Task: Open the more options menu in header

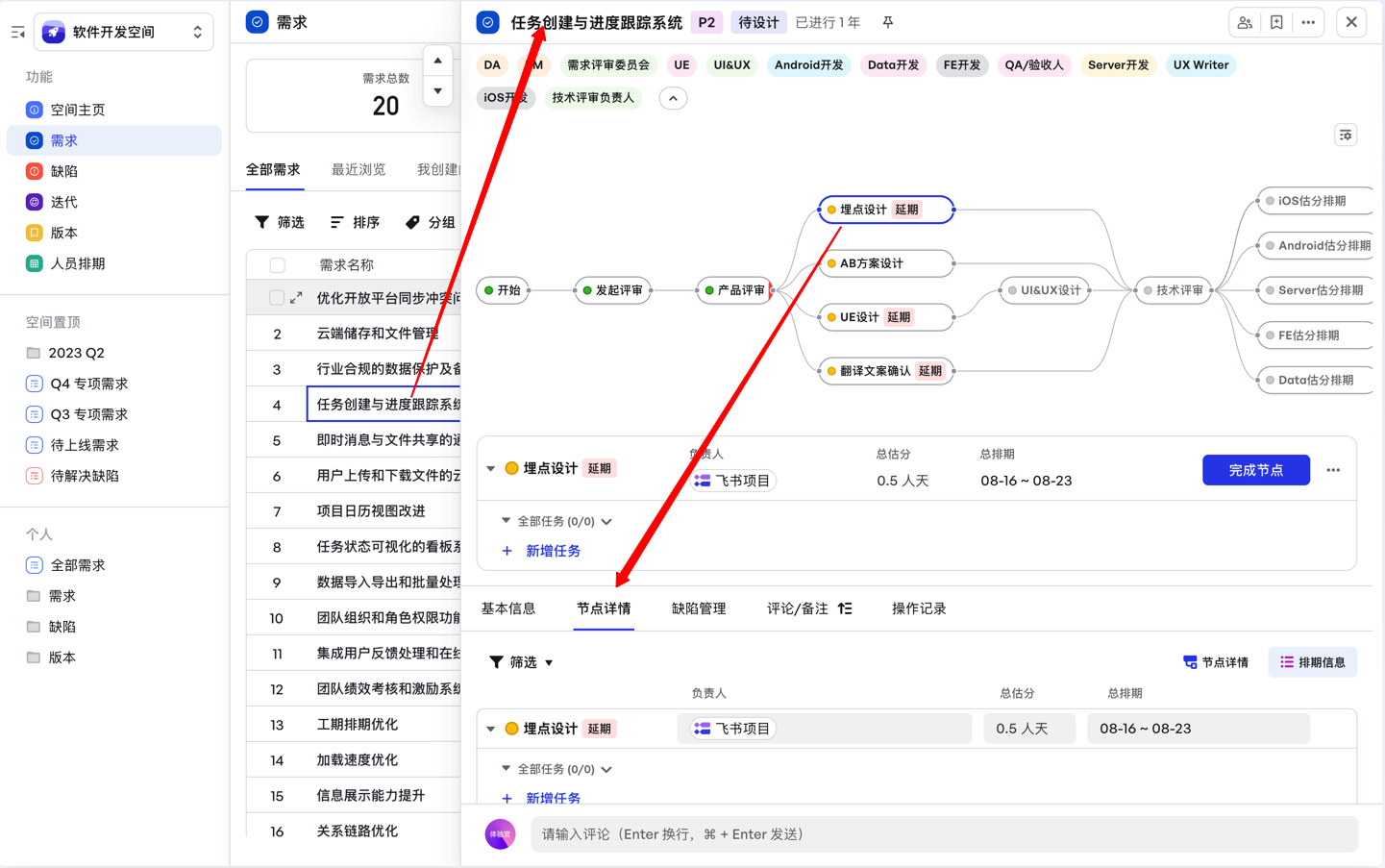Action: coord(1308,22)
